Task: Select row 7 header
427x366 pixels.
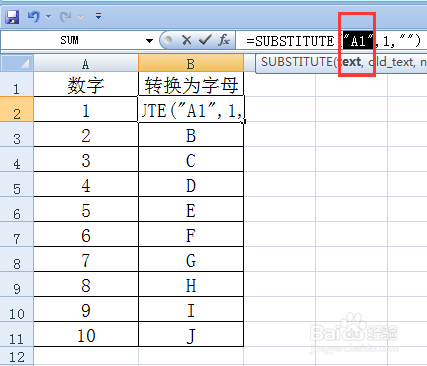Action: [17, 234]
